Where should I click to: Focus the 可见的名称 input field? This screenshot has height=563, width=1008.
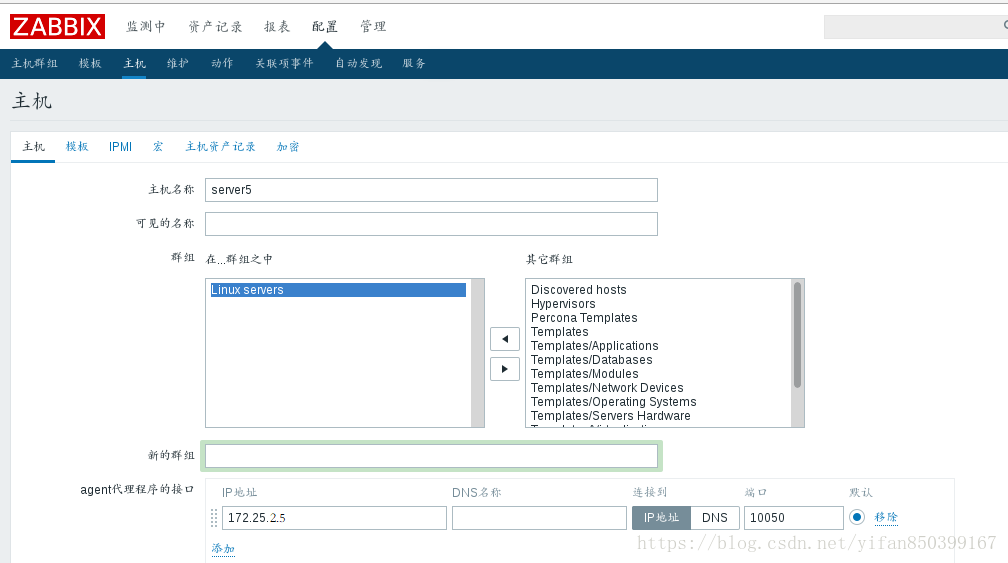coord(431,224)
